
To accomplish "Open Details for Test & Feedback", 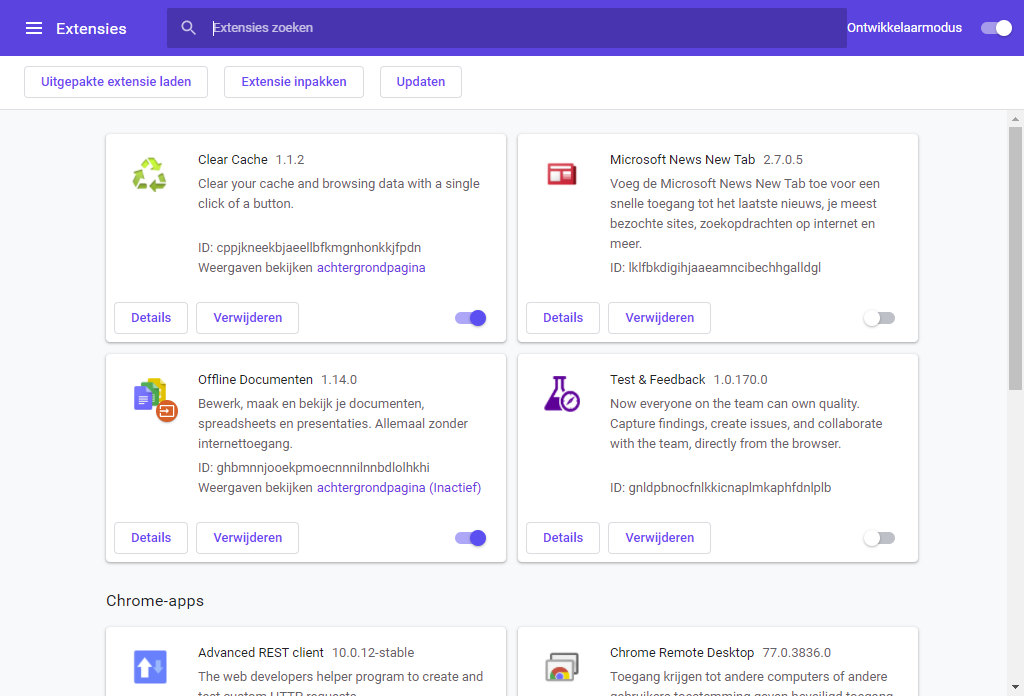I will click(563, 538).
